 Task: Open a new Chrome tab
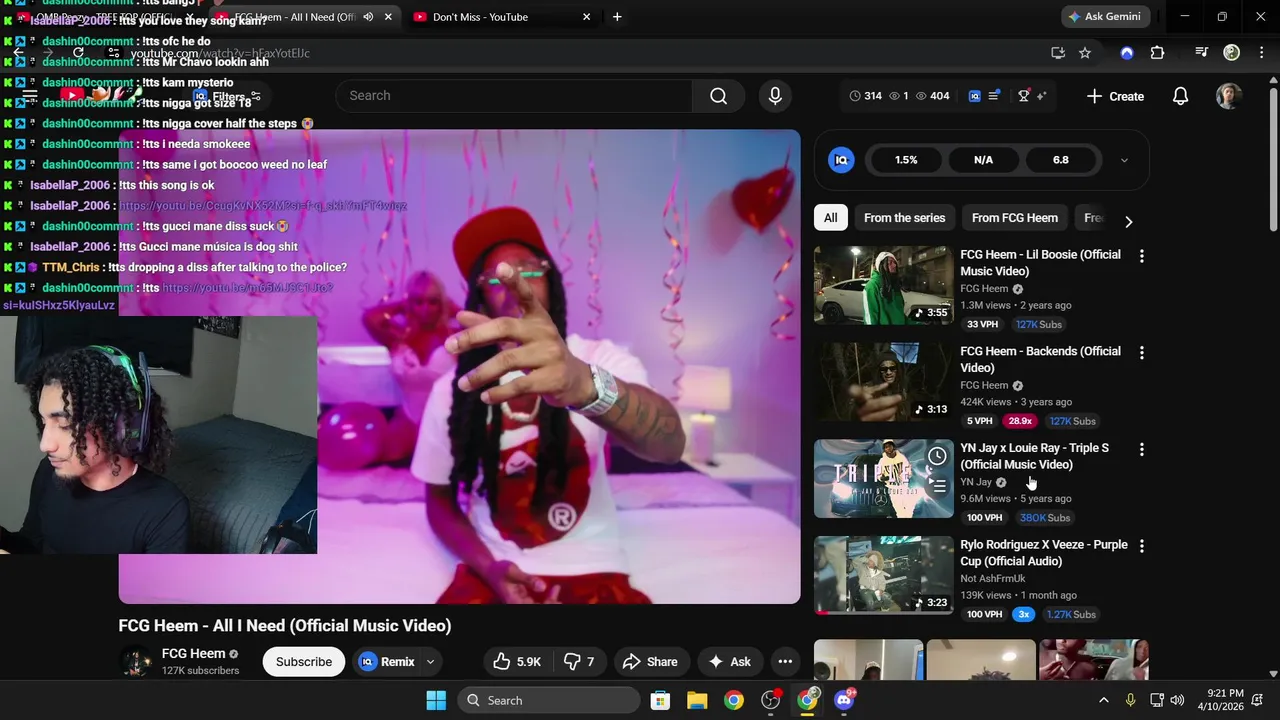[x=617, y=17]
